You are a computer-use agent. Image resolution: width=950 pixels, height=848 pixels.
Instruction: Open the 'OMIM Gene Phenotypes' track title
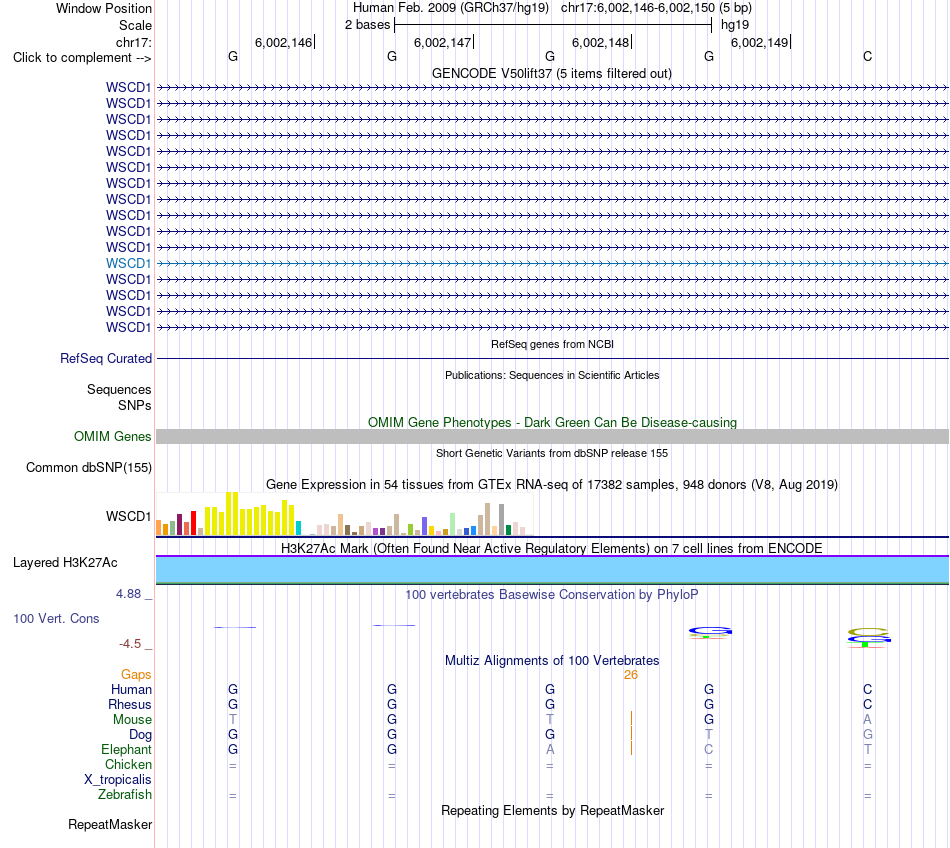[x=552, y=422]
